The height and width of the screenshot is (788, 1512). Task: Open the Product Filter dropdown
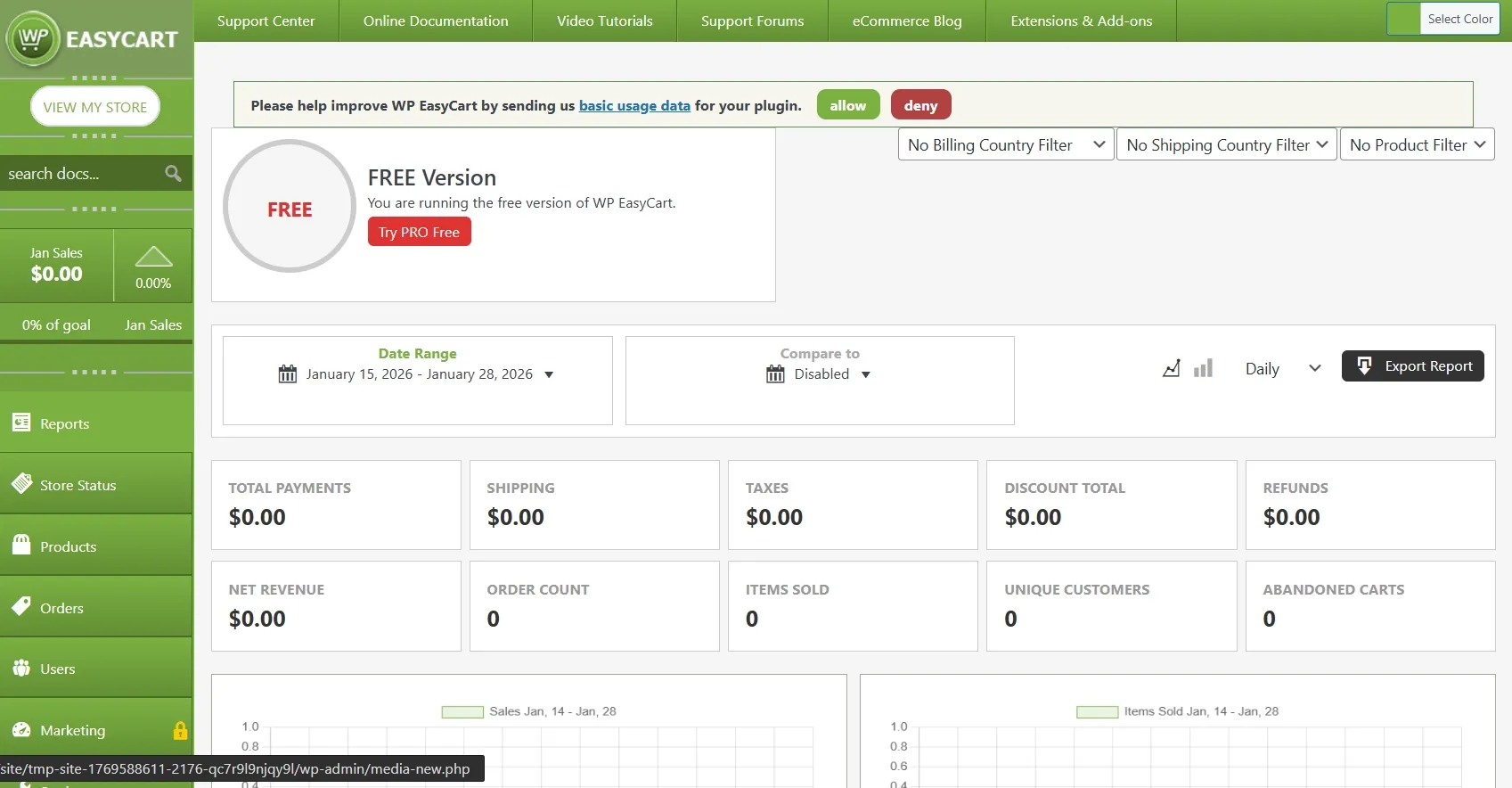[x=1417, y=144]
